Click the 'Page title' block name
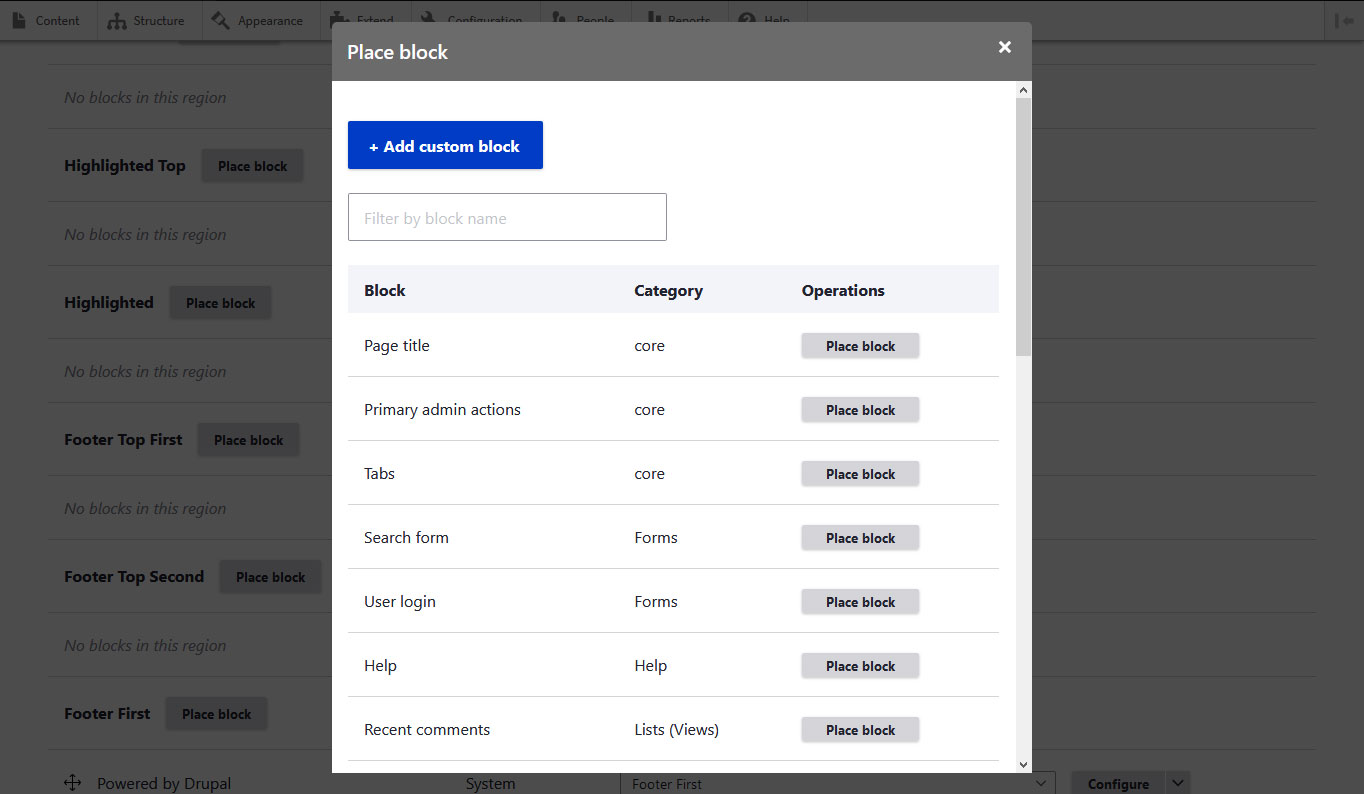Screen dimensions: 1364x794 click(397, 346)
